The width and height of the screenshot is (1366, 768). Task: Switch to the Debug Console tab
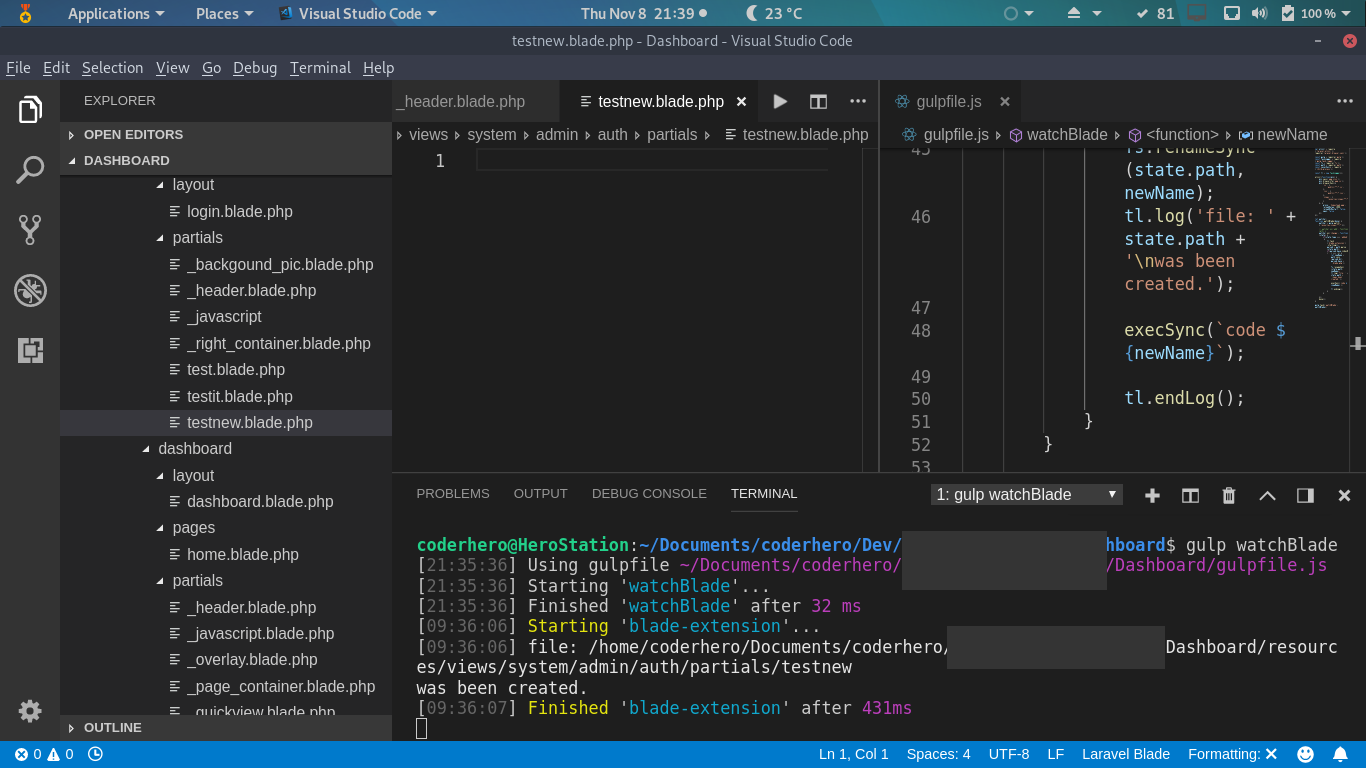[649, 494]
